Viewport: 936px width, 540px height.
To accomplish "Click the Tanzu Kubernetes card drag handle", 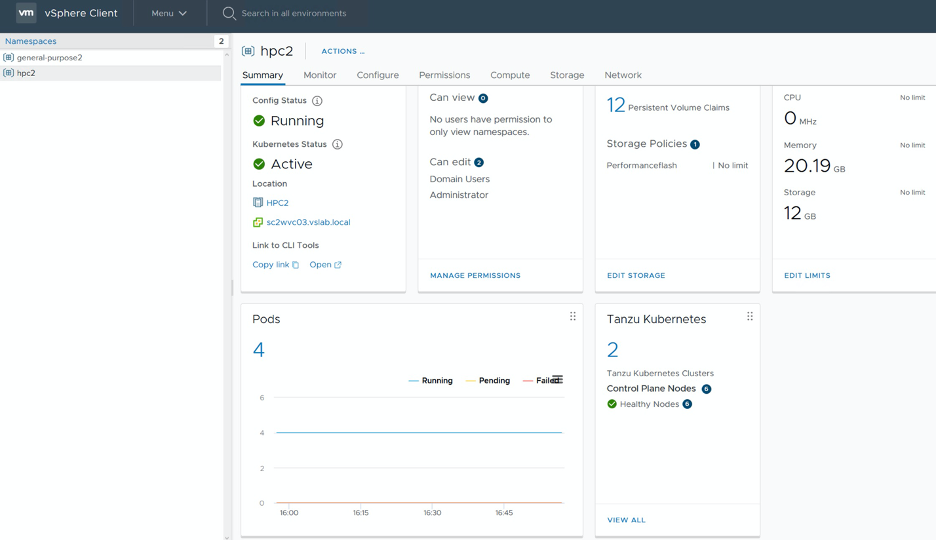I will click(x=750, y=316).
